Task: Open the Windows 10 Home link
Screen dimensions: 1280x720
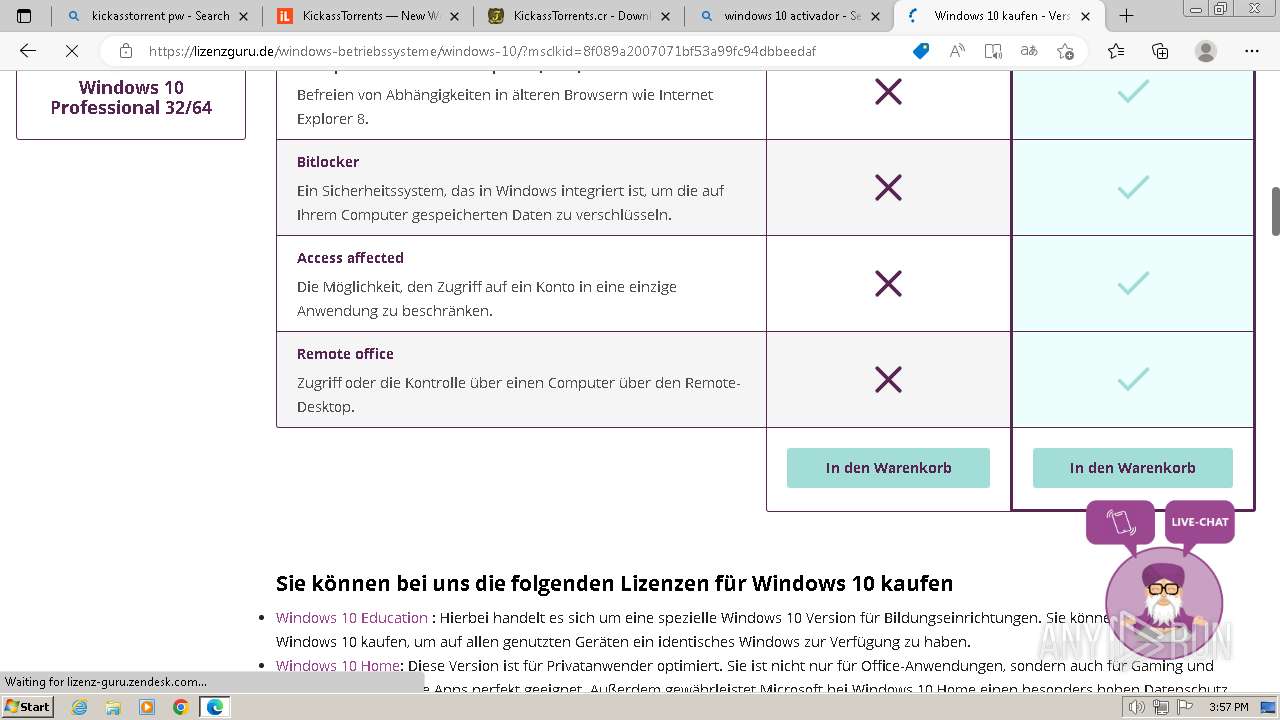Action: coord(338,666)
